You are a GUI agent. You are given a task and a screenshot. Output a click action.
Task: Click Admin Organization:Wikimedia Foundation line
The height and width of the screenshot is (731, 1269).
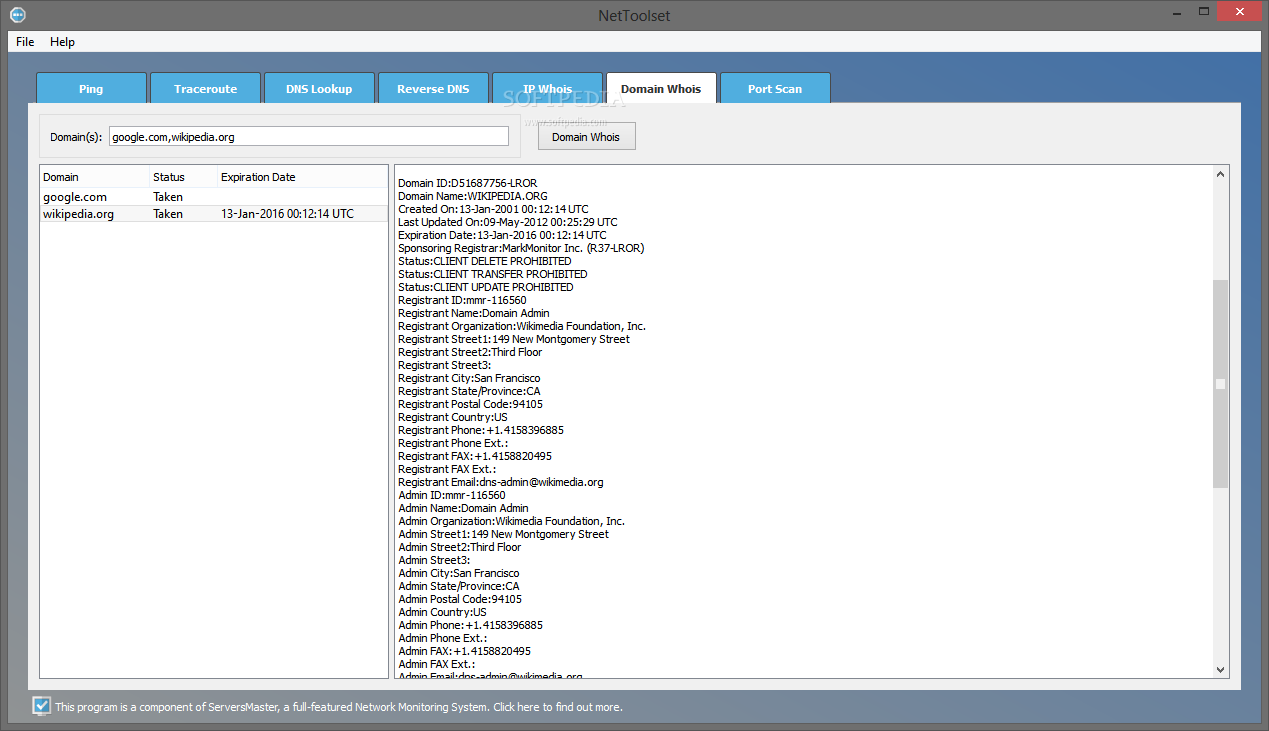511,521
